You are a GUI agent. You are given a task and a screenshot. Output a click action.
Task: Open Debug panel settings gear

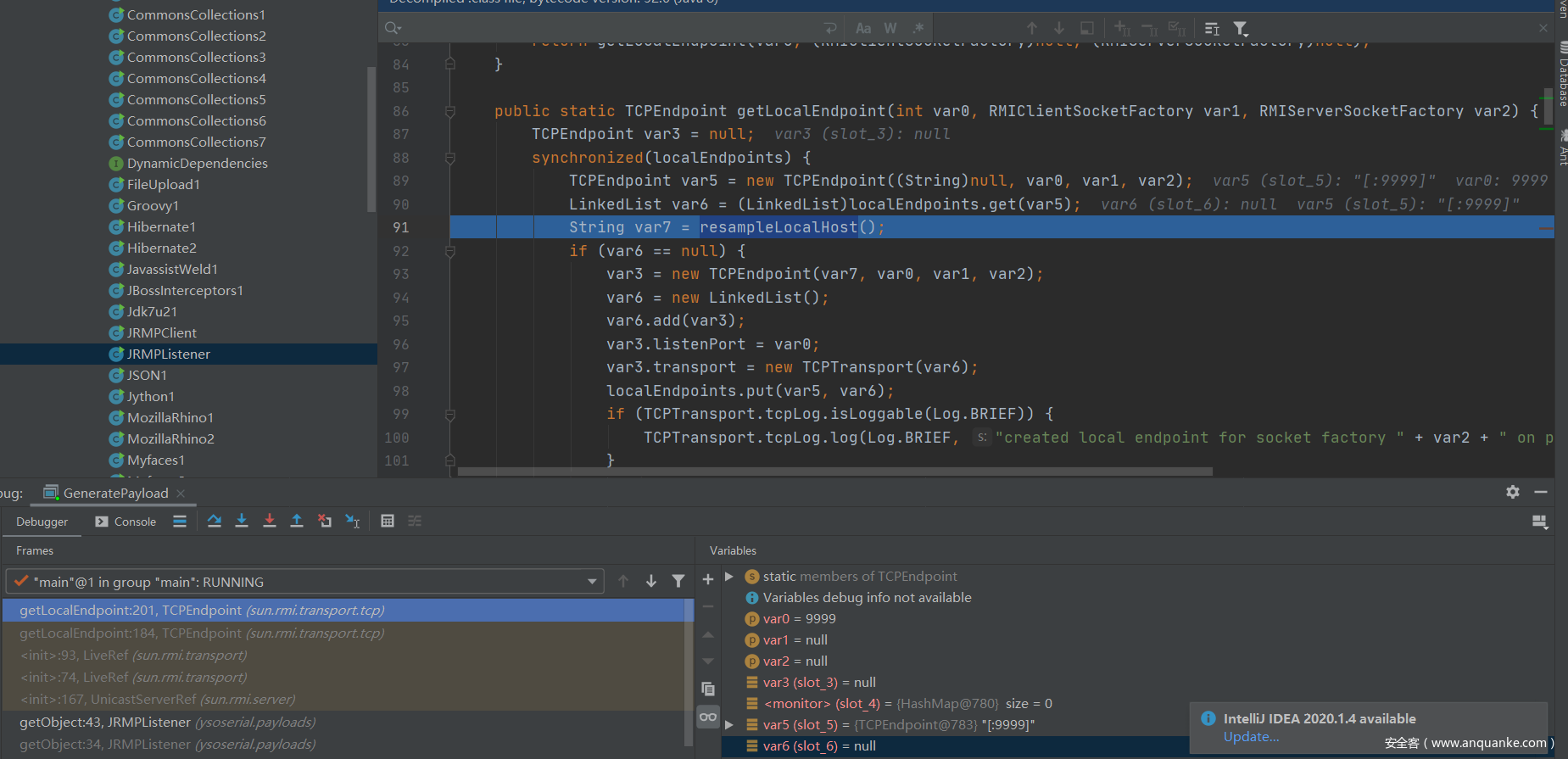(x=1513, y=492)
